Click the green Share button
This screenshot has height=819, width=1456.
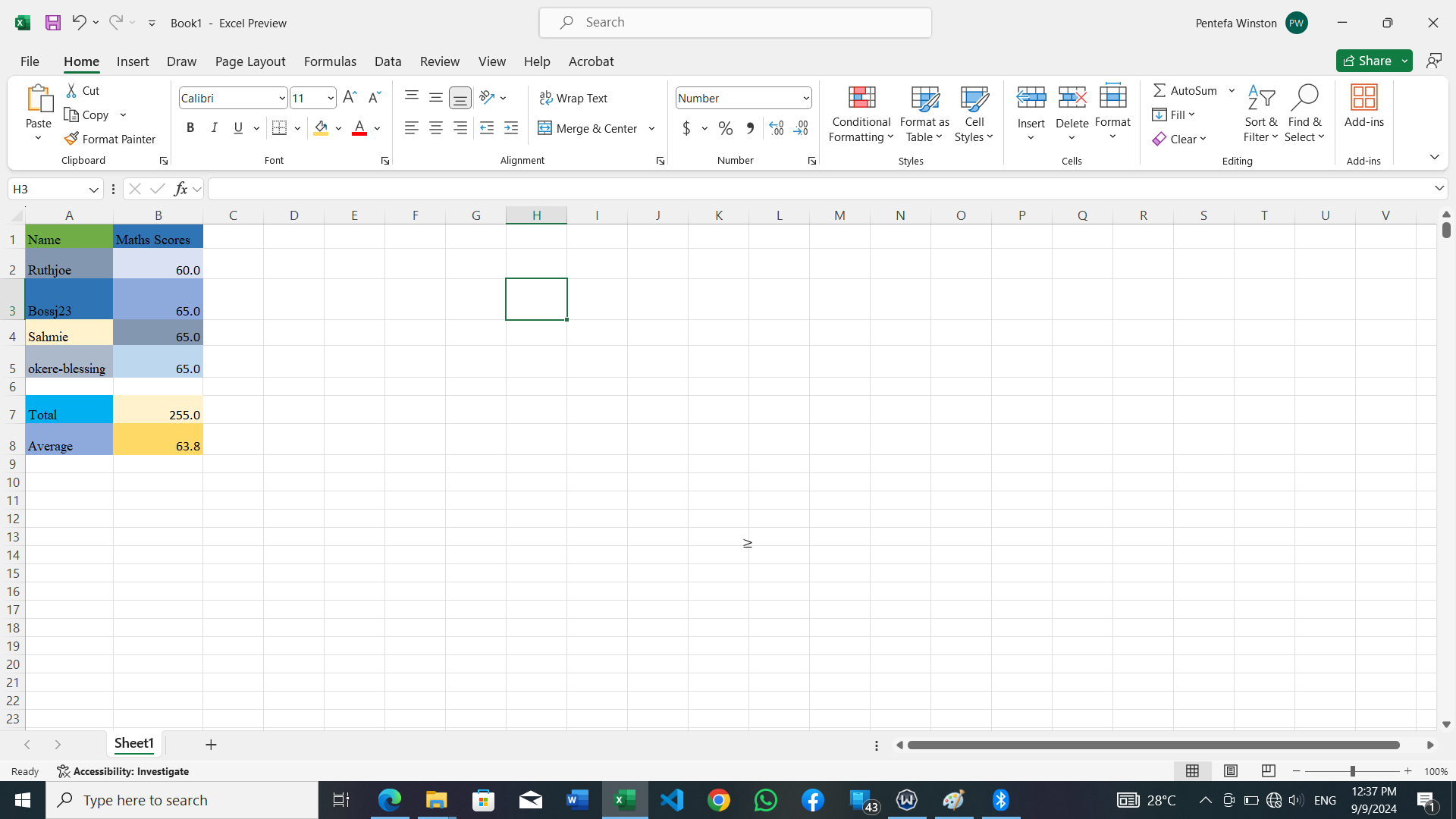1367,61
